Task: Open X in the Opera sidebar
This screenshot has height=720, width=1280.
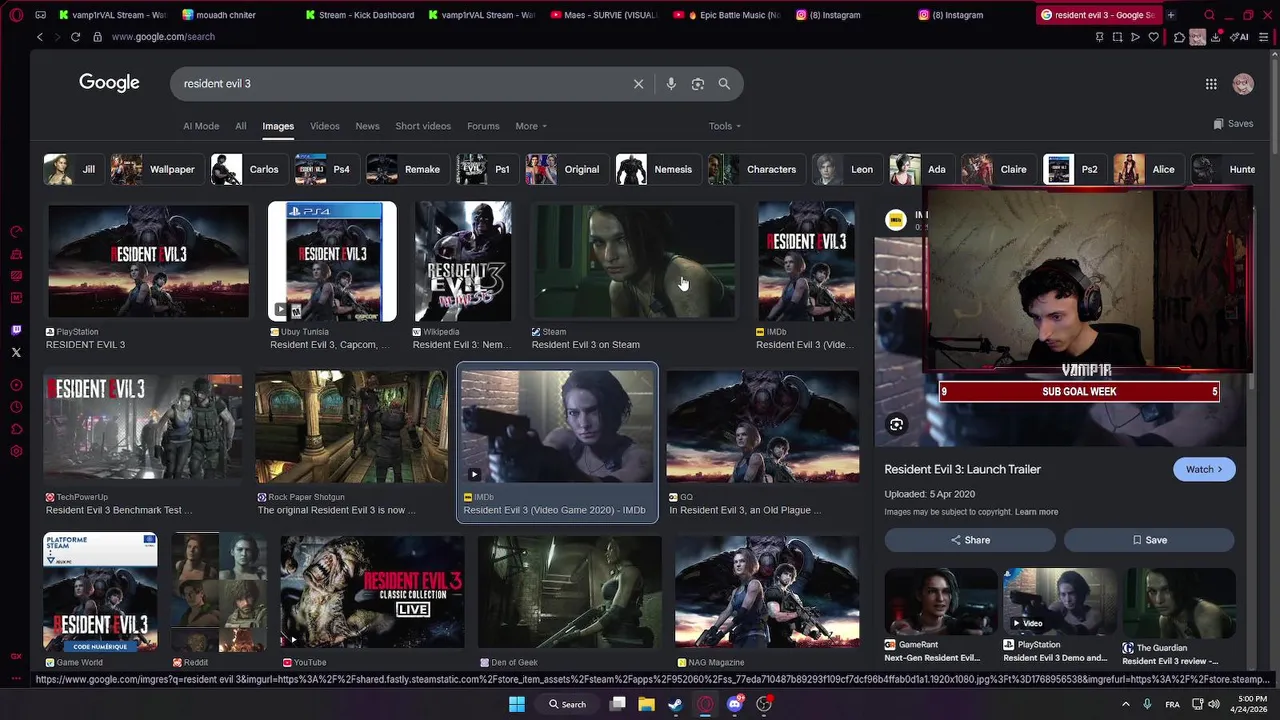Action: (x=16, y=352)
